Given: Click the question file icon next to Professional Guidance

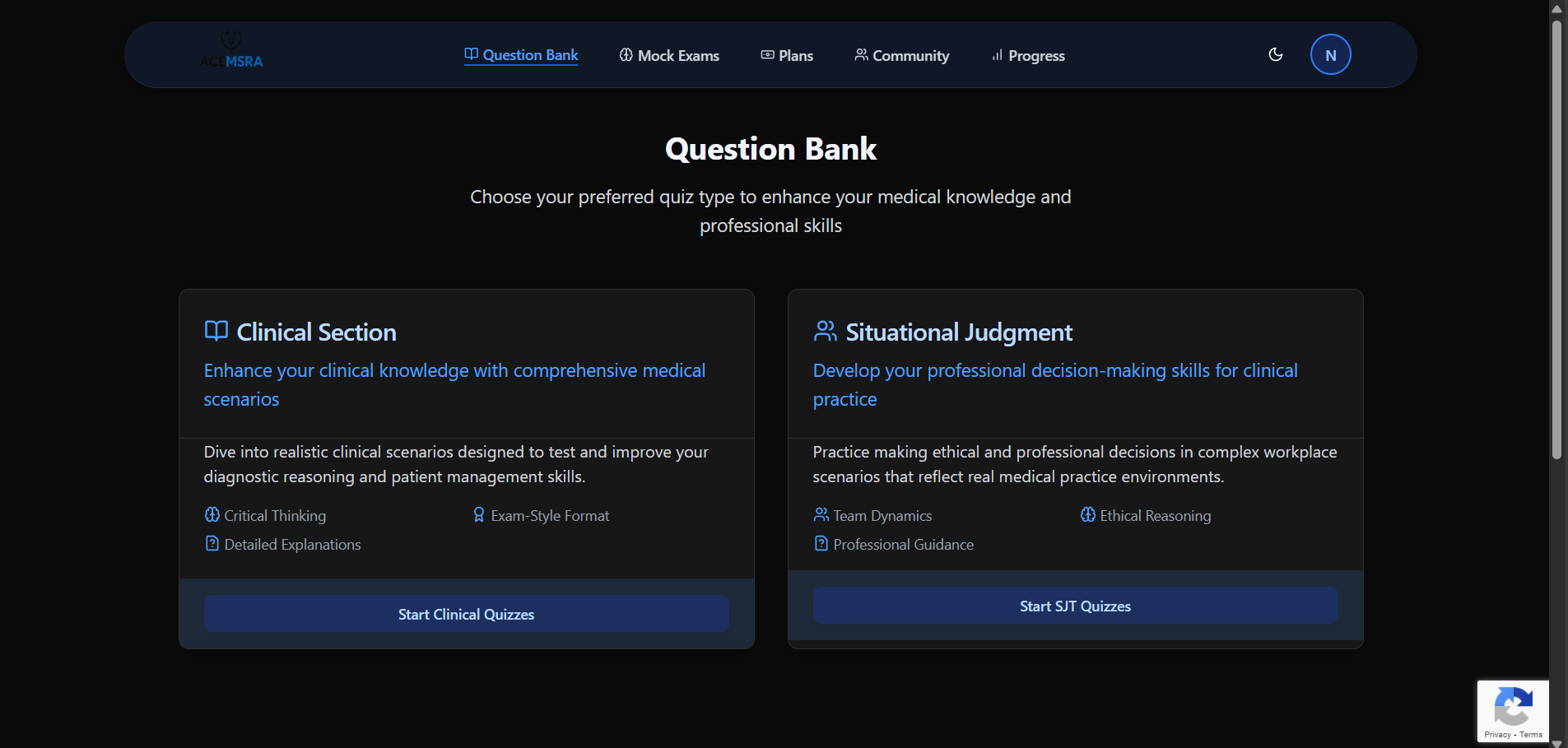Looking at the screenshot, I should (x=821, y=544).
